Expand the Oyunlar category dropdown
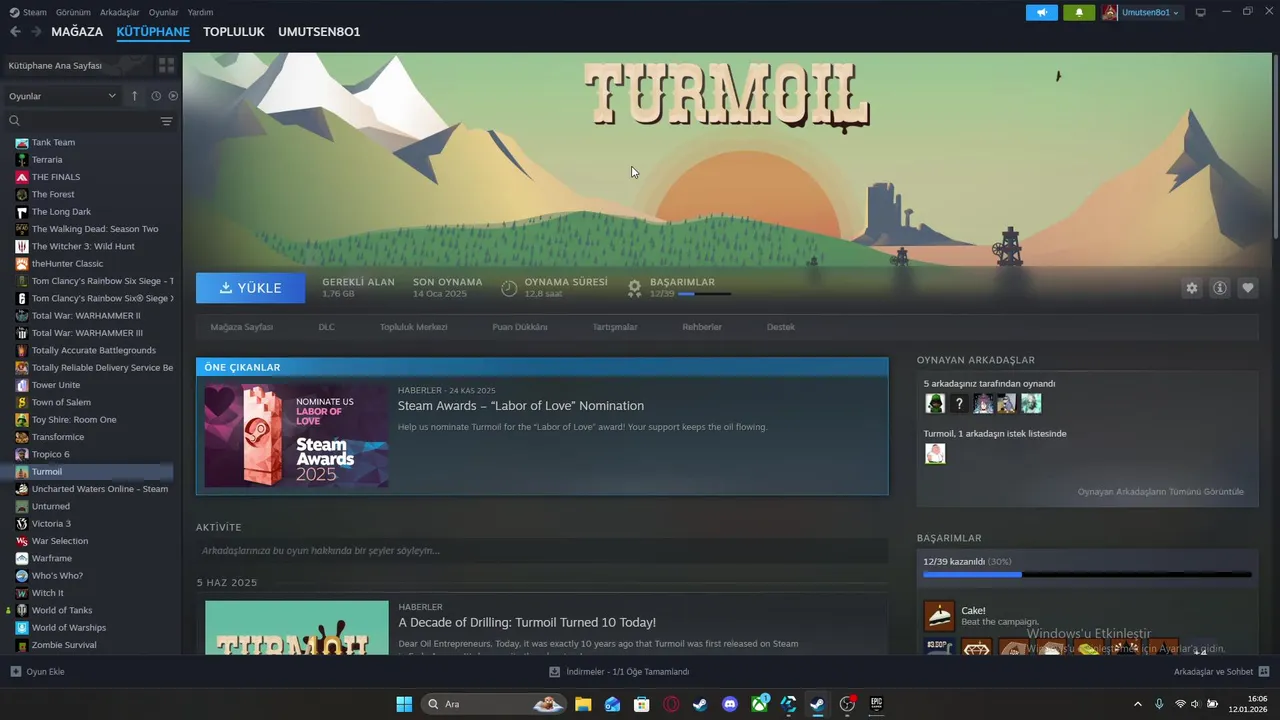Viewport: 1280px width, 720px height. (62, 96)
